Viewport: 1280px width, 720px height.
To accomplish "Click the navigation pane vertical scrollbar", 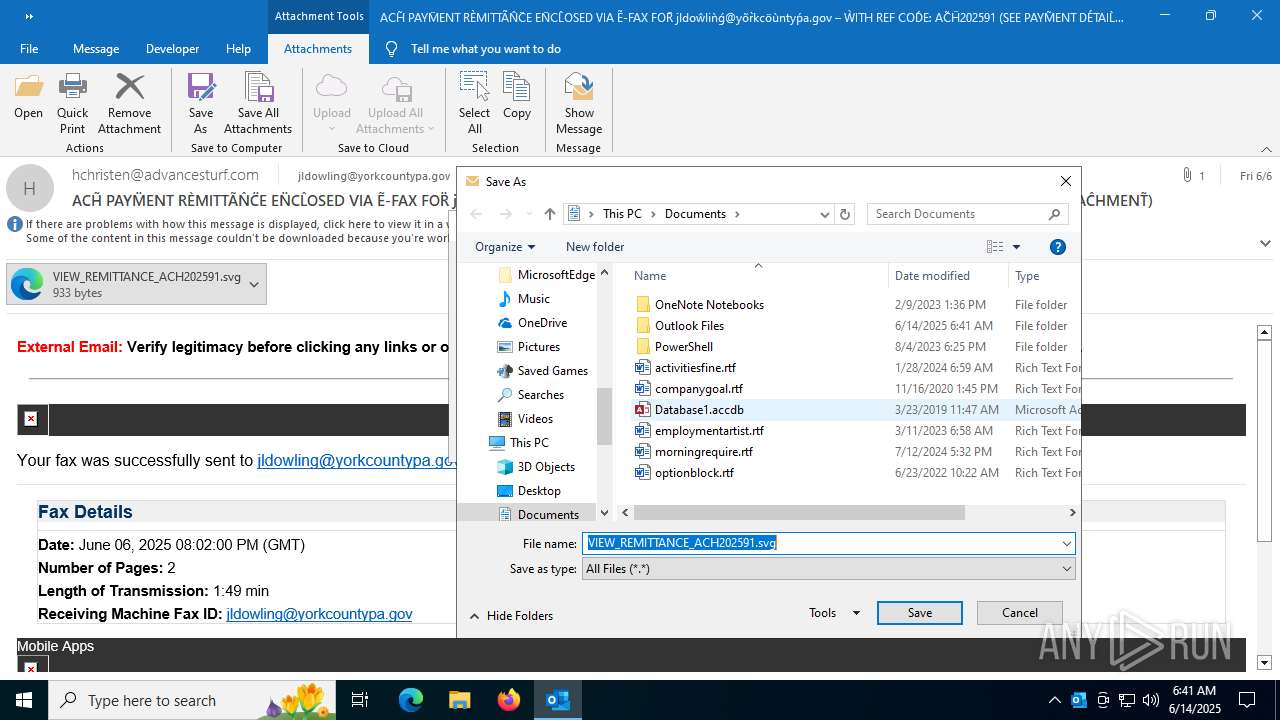I will pos(604,416).
